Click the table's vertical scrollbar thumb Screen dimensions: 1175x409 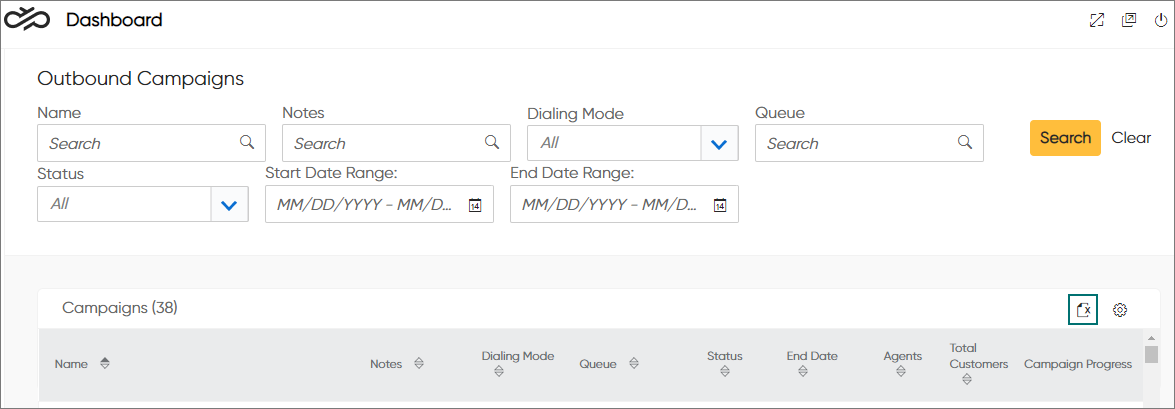(1150, 354)
